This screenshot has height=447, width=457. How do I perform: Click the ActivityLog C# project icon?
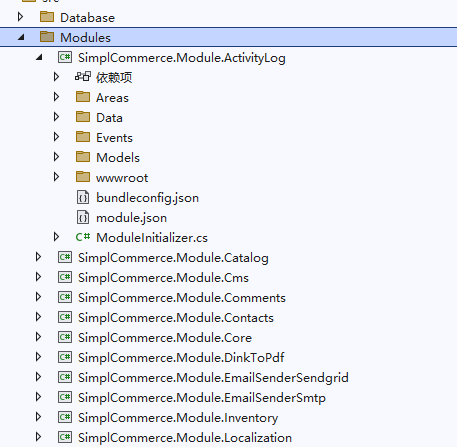(65, 57)
